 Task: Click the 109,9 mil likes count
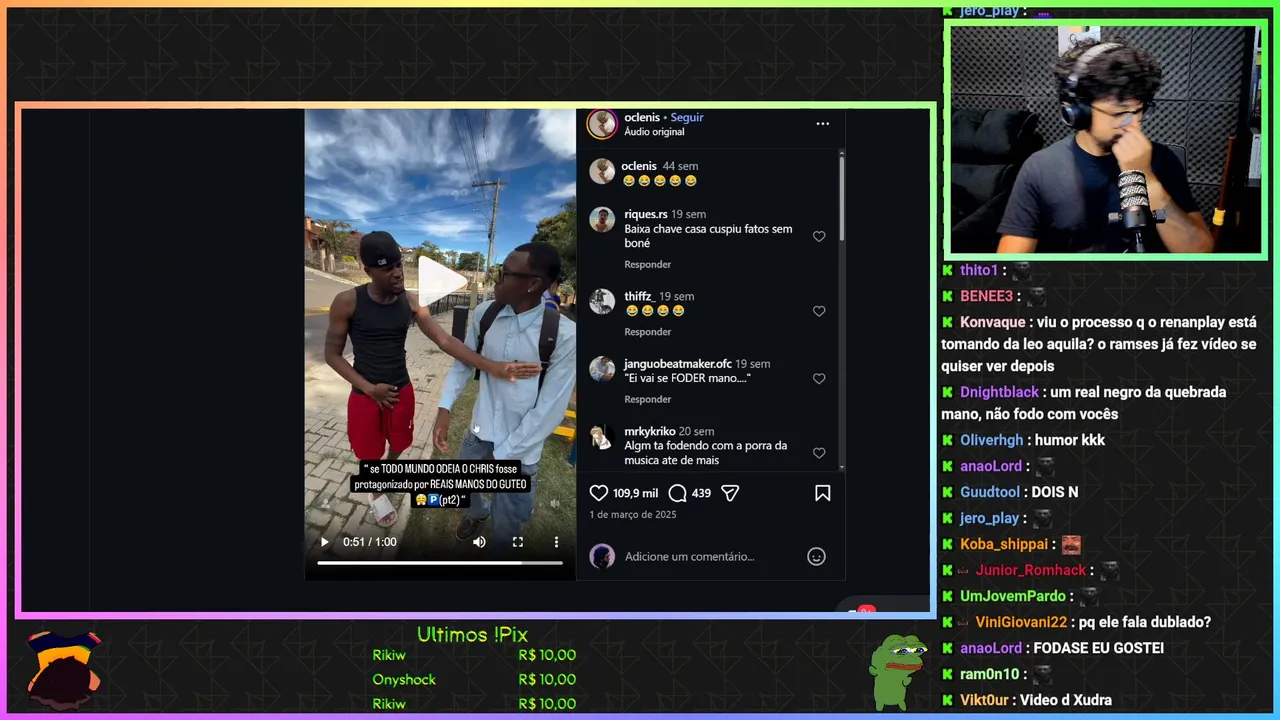(635, 493)
